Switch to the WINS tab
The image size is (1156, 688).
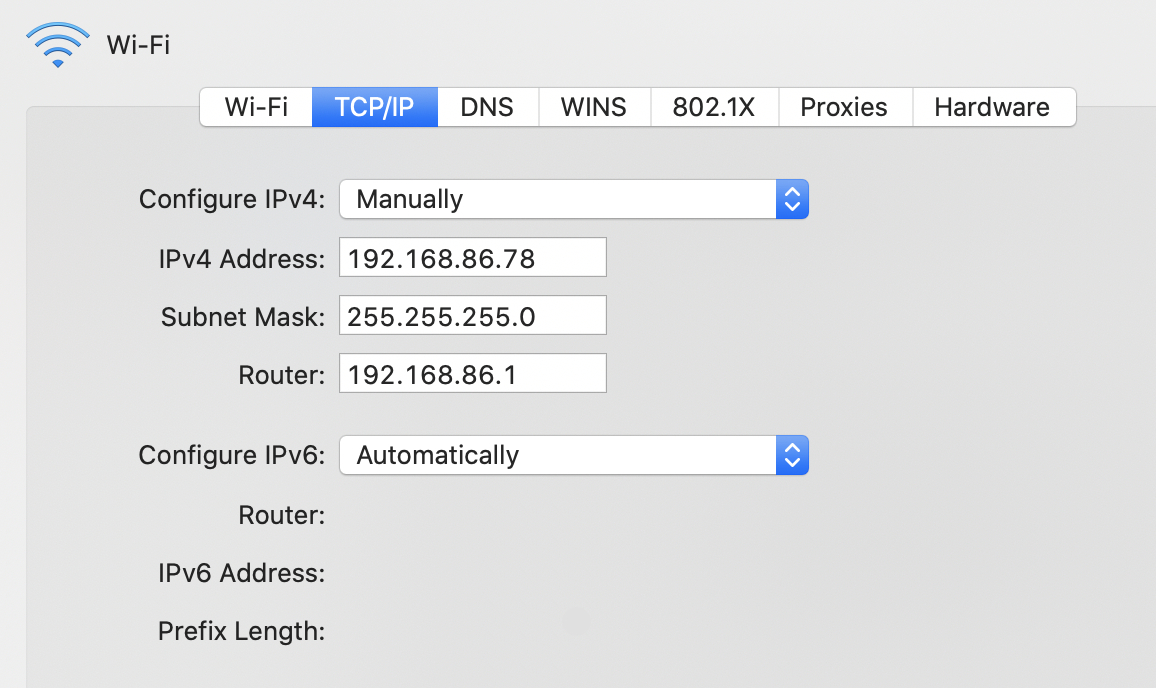[594, 107]
